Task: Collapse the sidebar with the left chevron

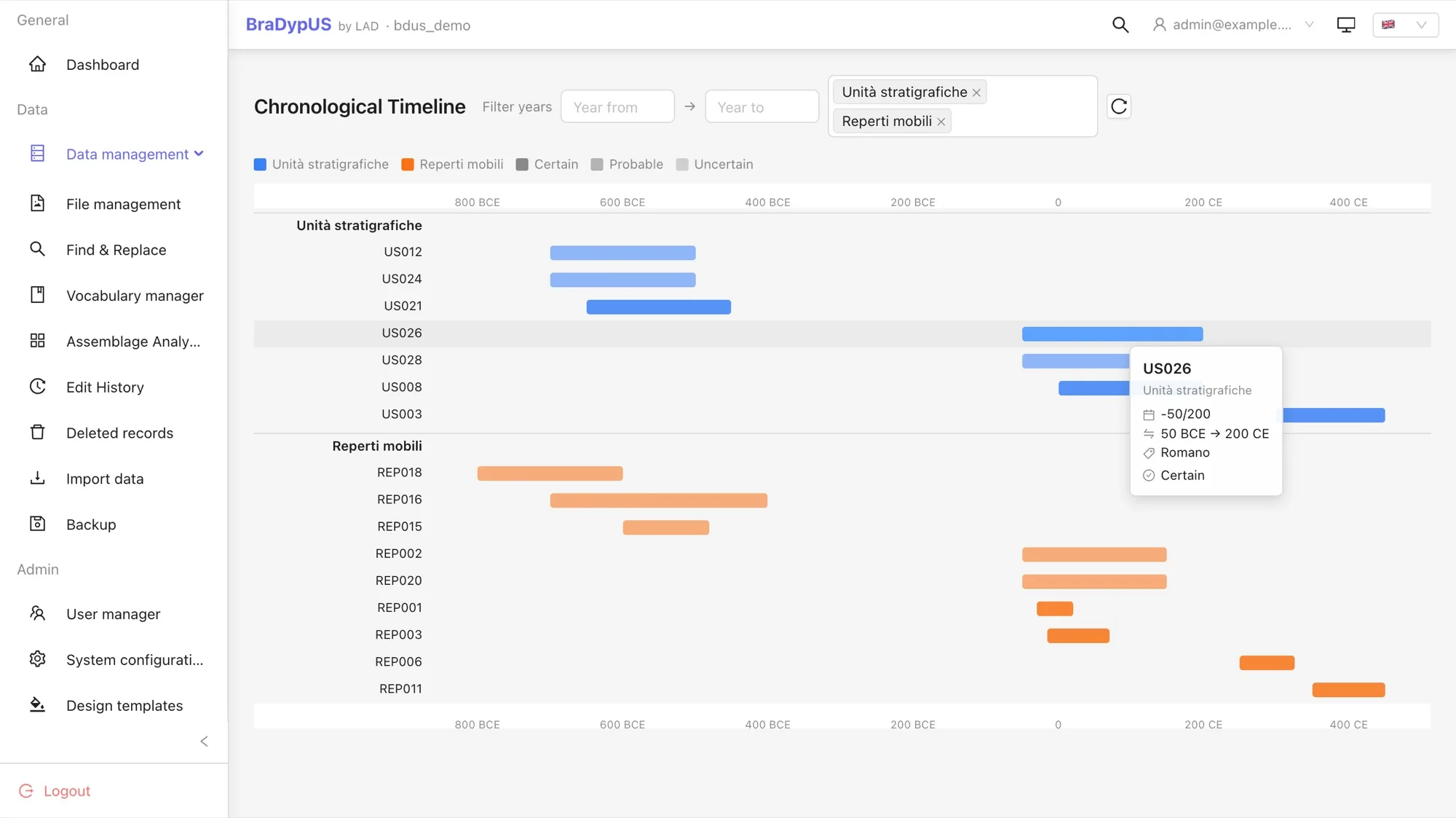Action: point(205,742)
